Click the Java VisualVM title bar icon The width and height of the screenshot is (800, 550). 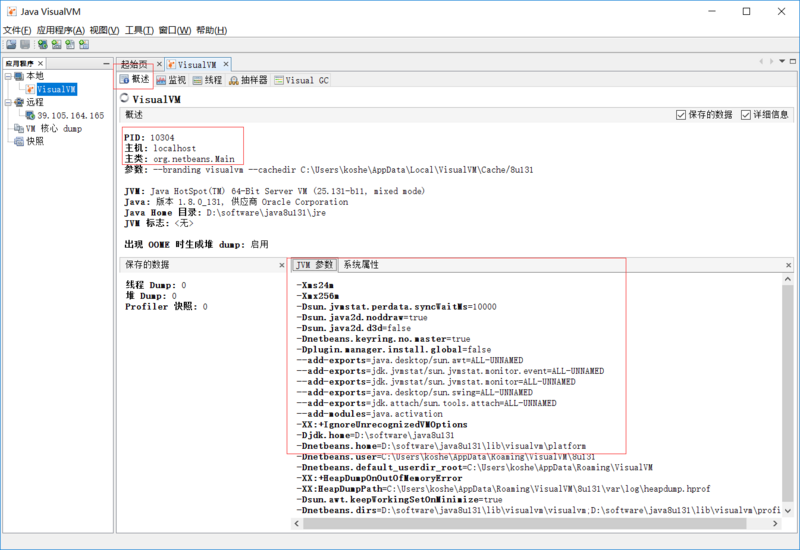11,11
